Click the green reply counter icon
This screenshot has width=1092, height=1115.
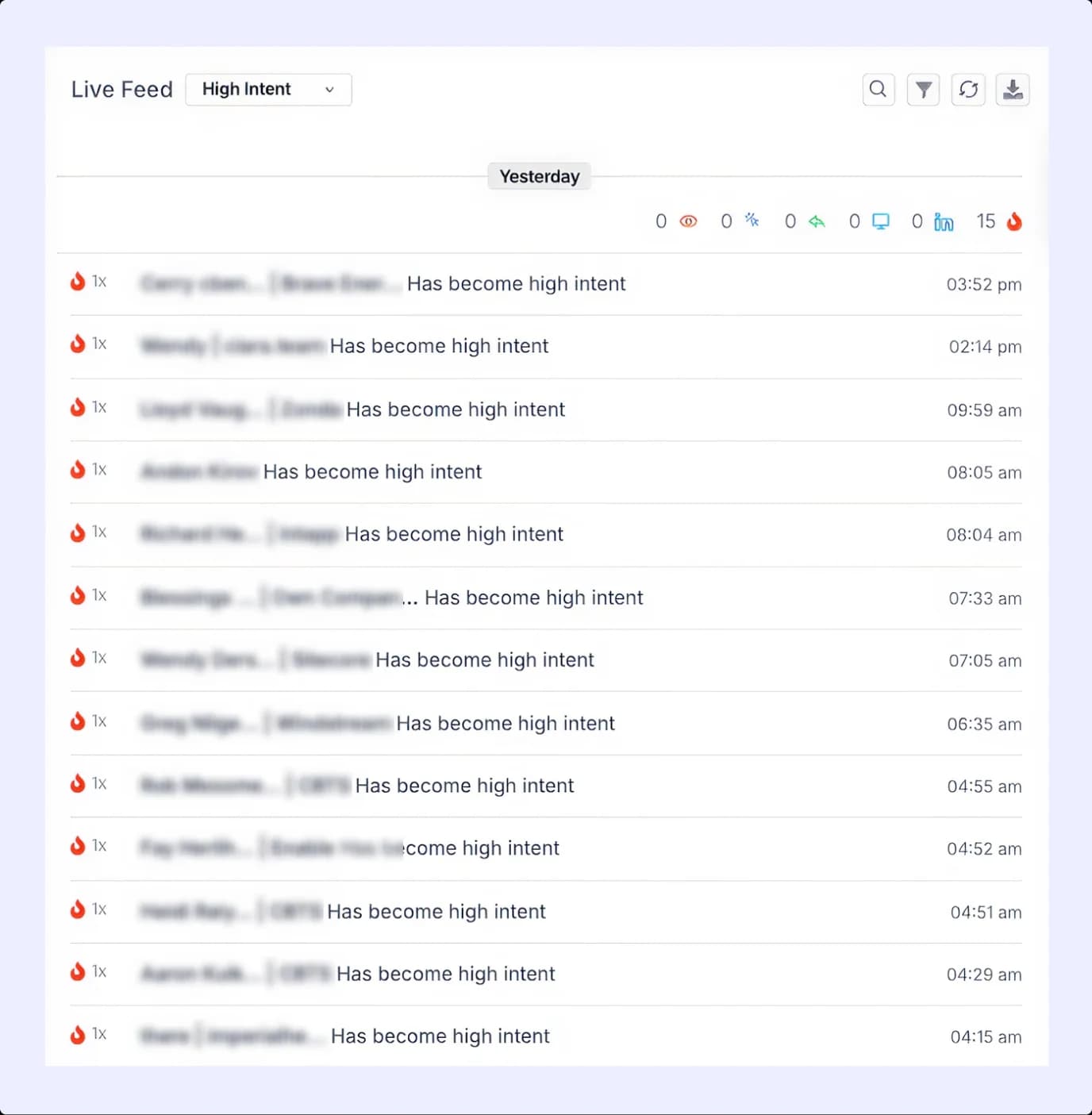[817, 221]
